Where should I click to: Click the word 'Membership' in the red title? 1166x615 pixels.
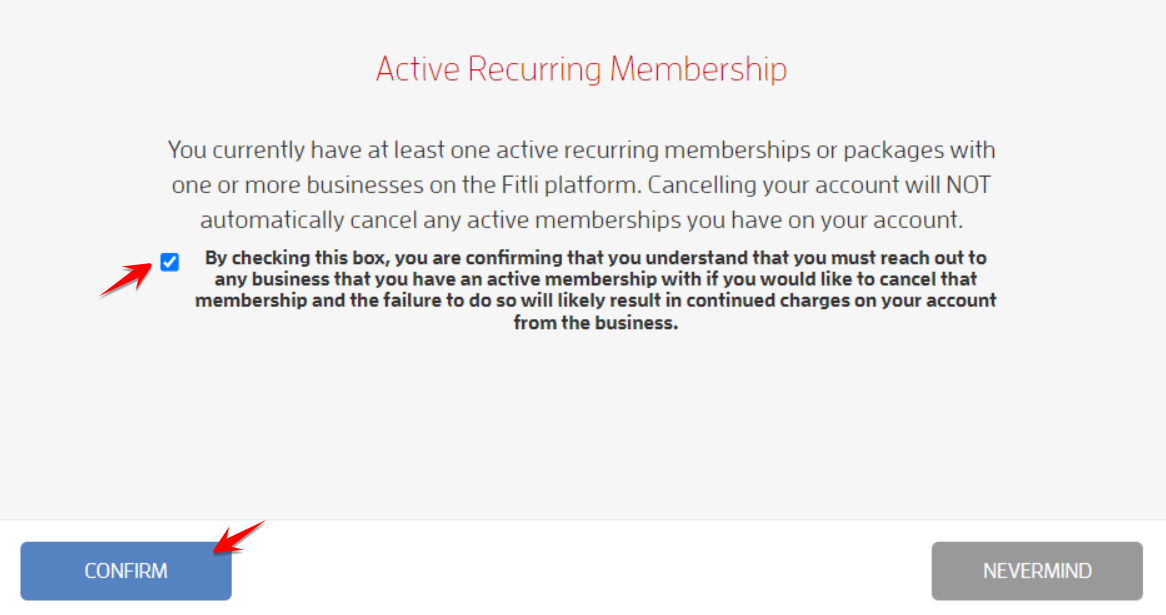pos(698,69)
